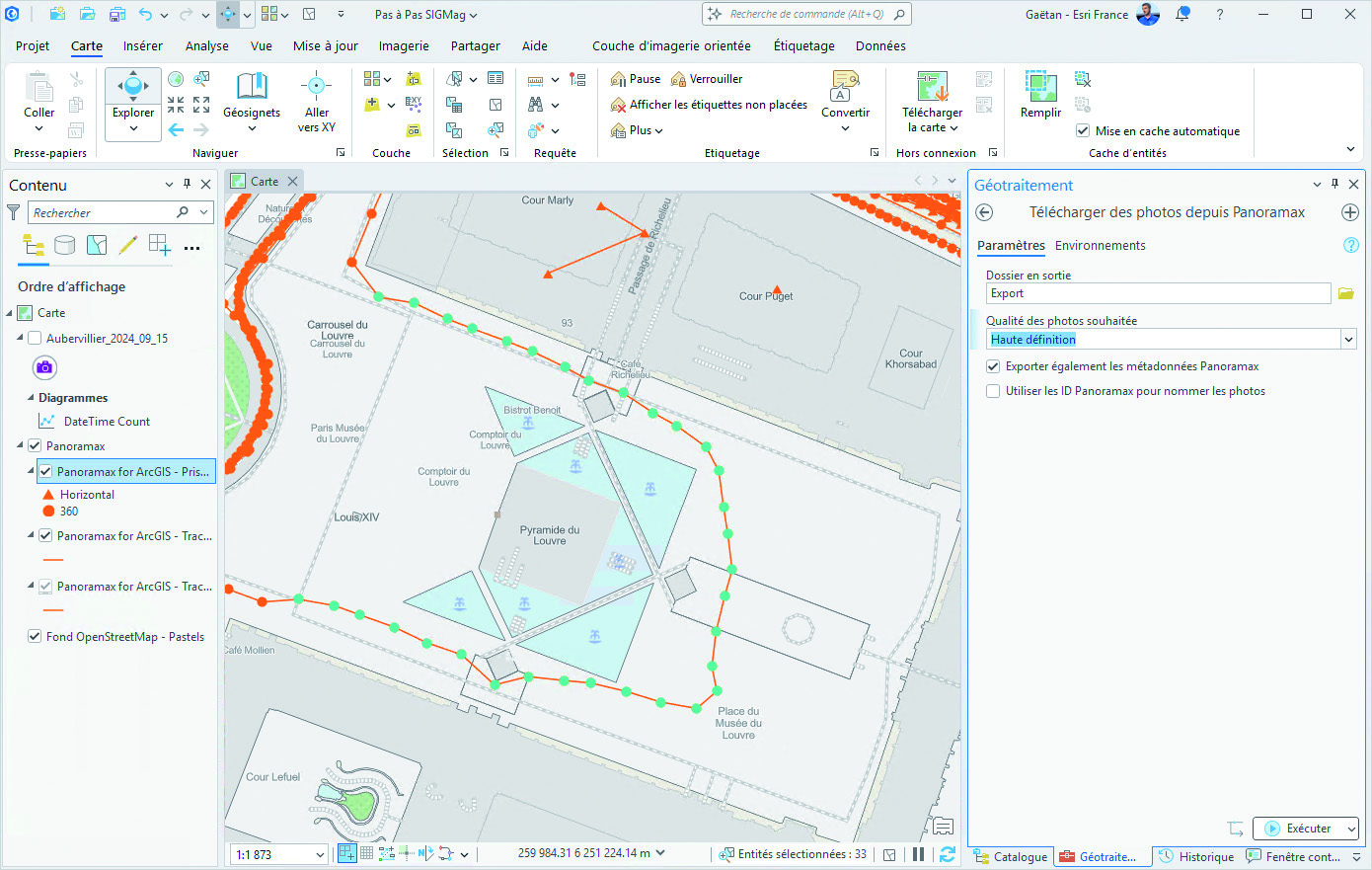This screenshot has width=1372, height=870.
Task: Click the fixed zoom in arrows icon
Action: point(176,105)
